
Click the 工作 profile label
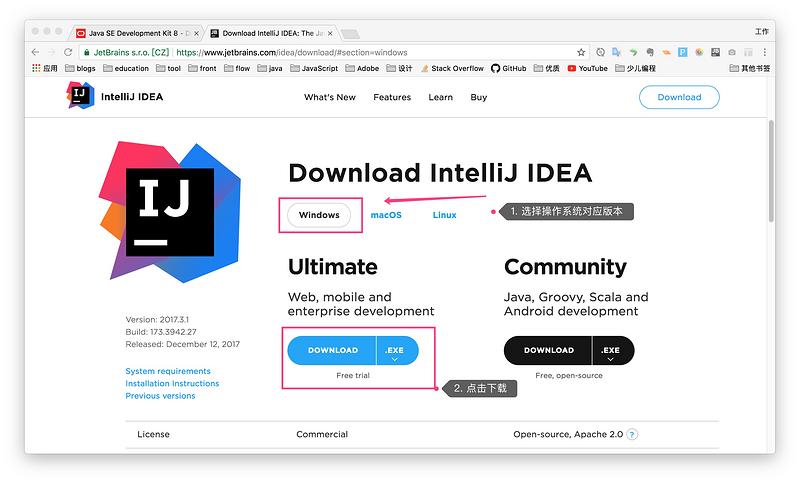tap(761, 32)
